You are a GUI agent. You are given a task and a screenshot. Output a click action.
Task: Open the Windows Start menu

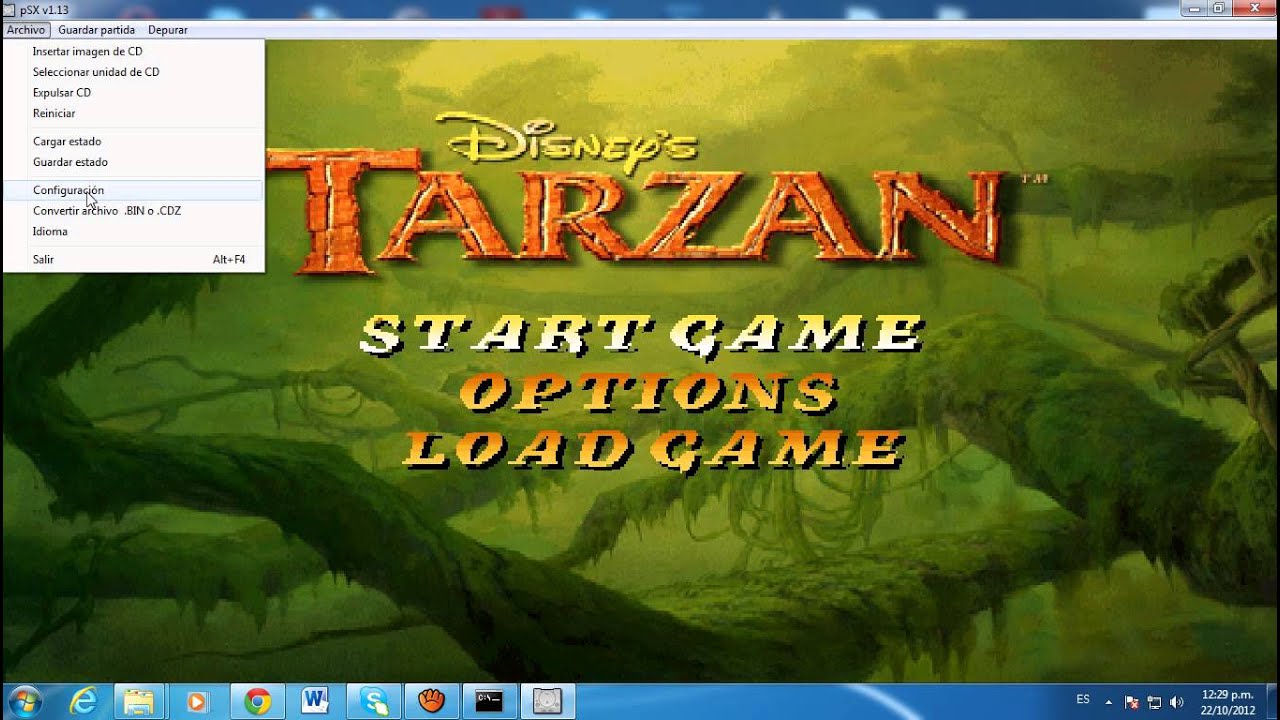(23, 701)
